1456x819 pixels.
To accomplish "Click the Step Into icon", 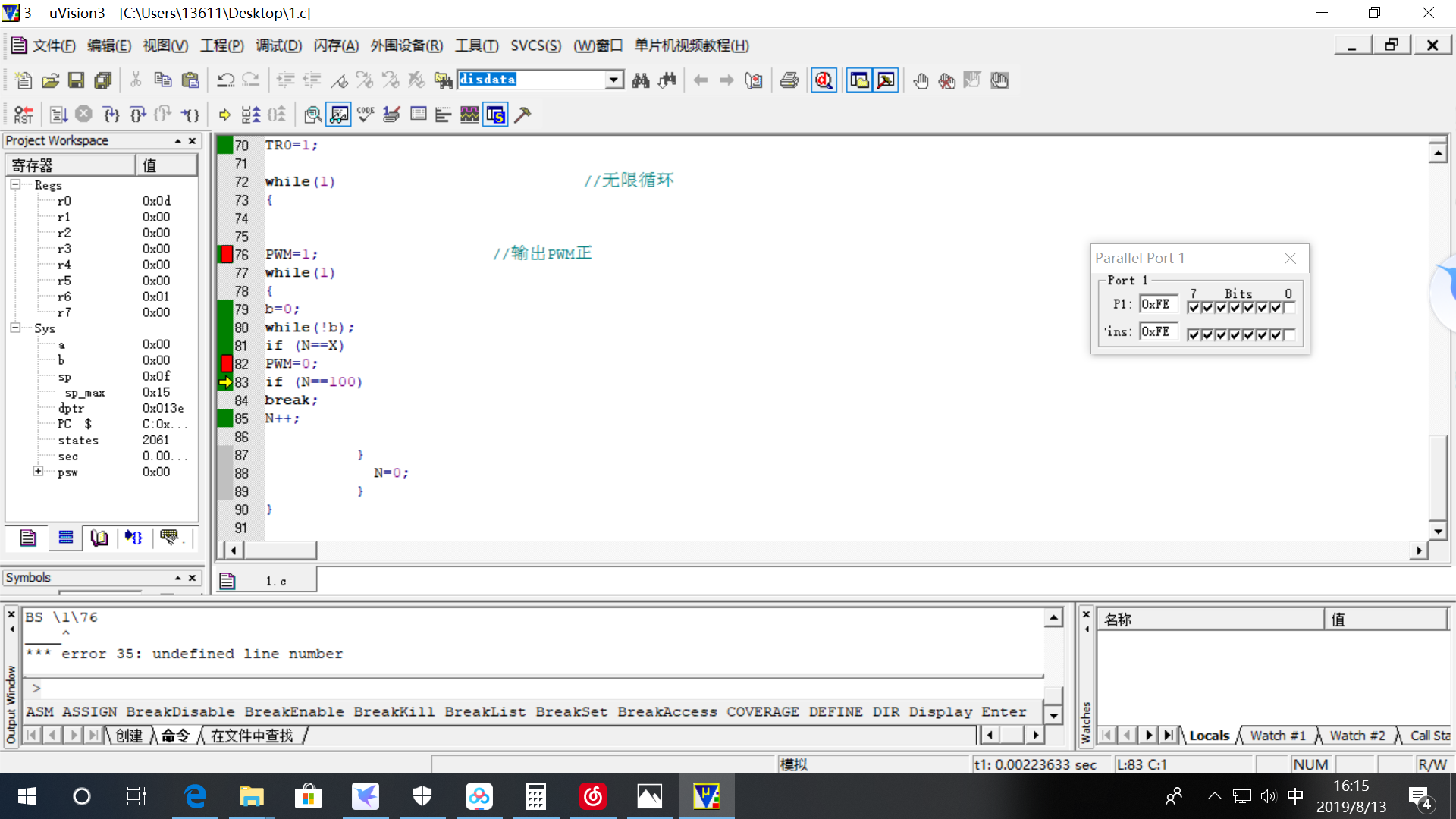I will click(111, 115).
